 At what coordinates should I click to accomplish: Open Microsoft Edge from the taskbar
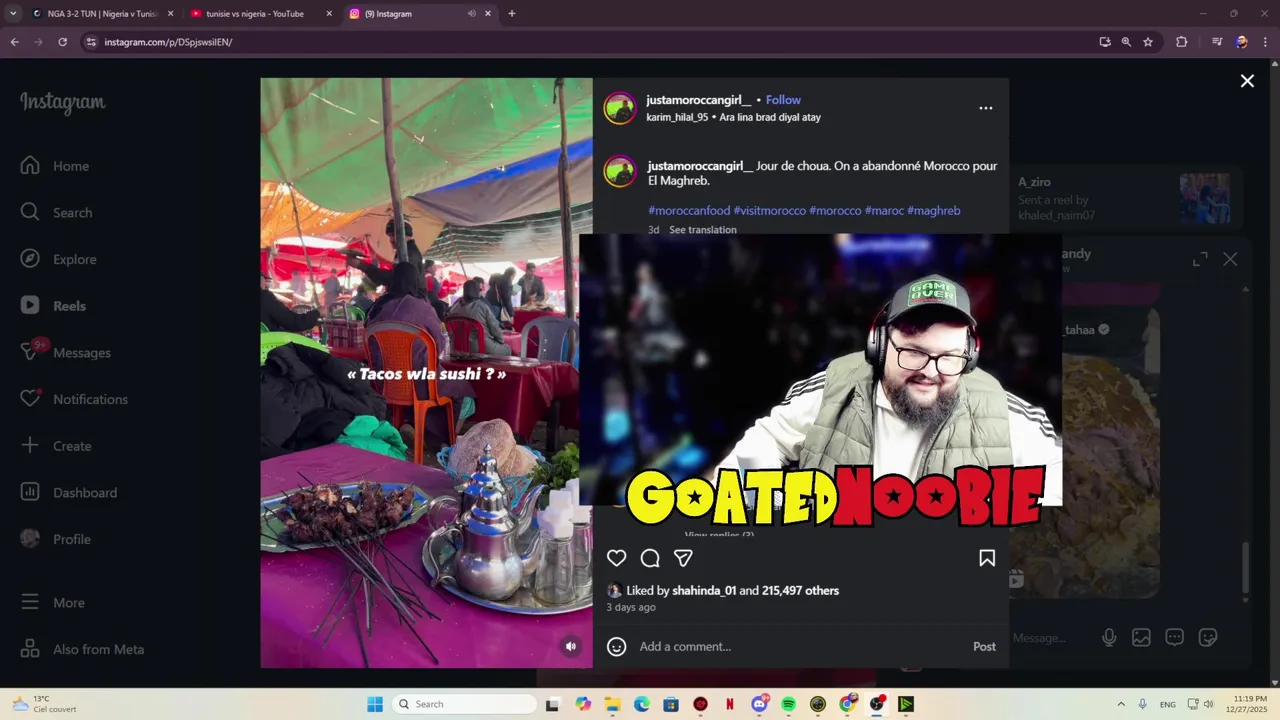(x=642, y=704)
